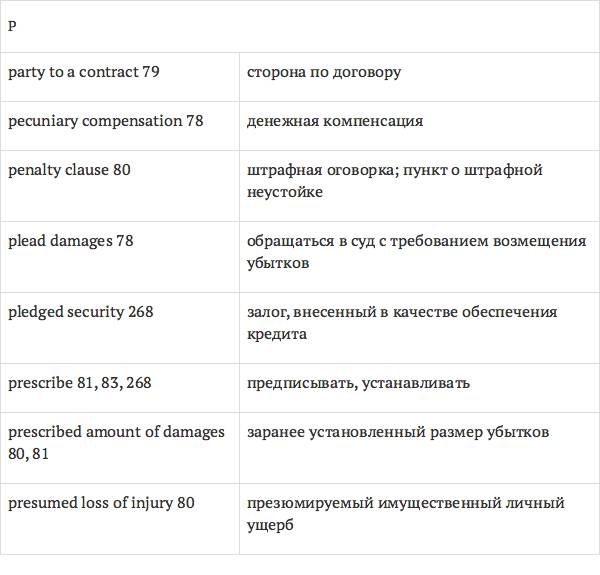This screenshot has height=575, width=600.
Task: Select the 'pledged security' term
Action: [66, 312]
